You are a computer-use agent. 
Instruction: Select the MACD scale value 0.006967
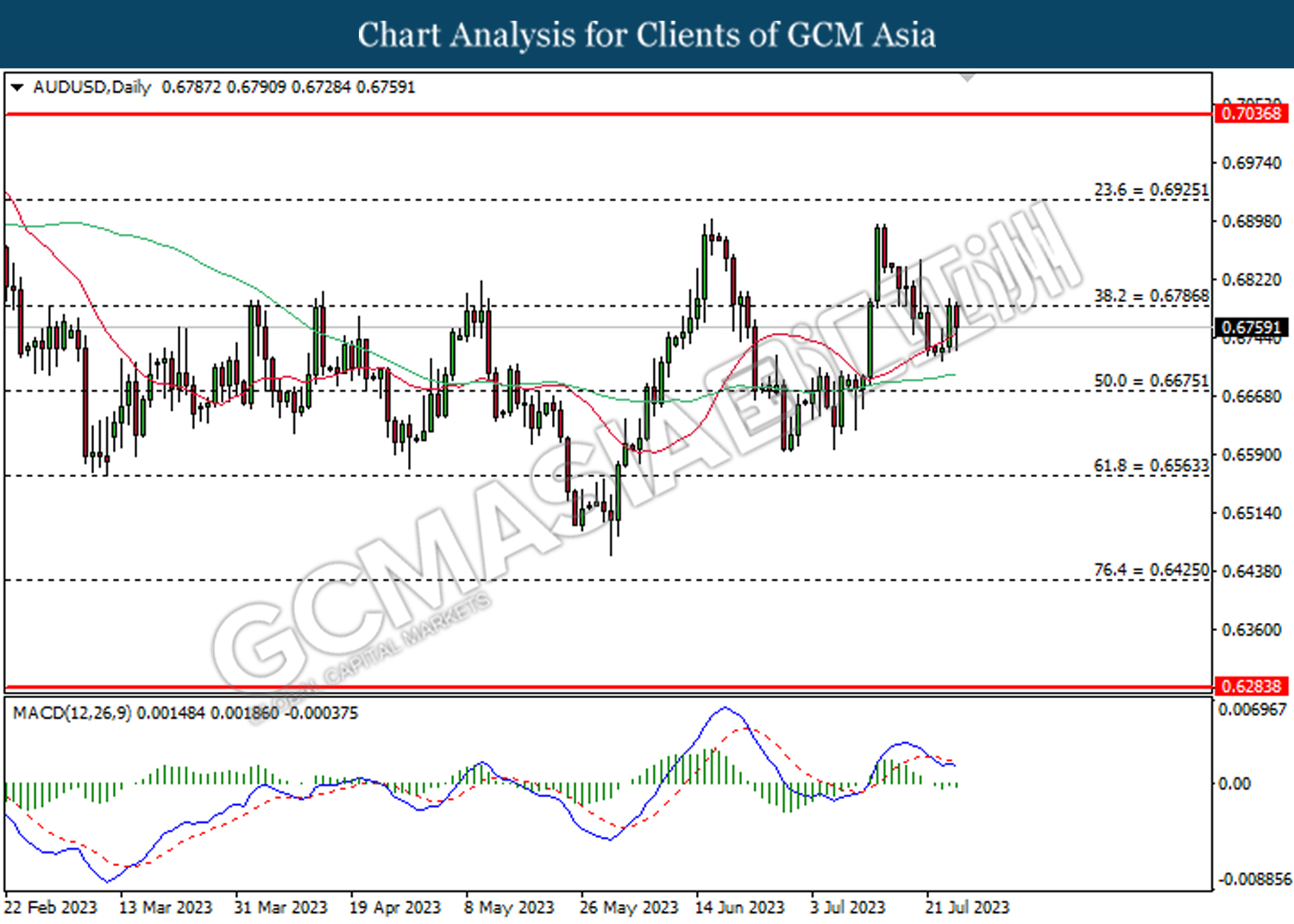pos(1252,709)
